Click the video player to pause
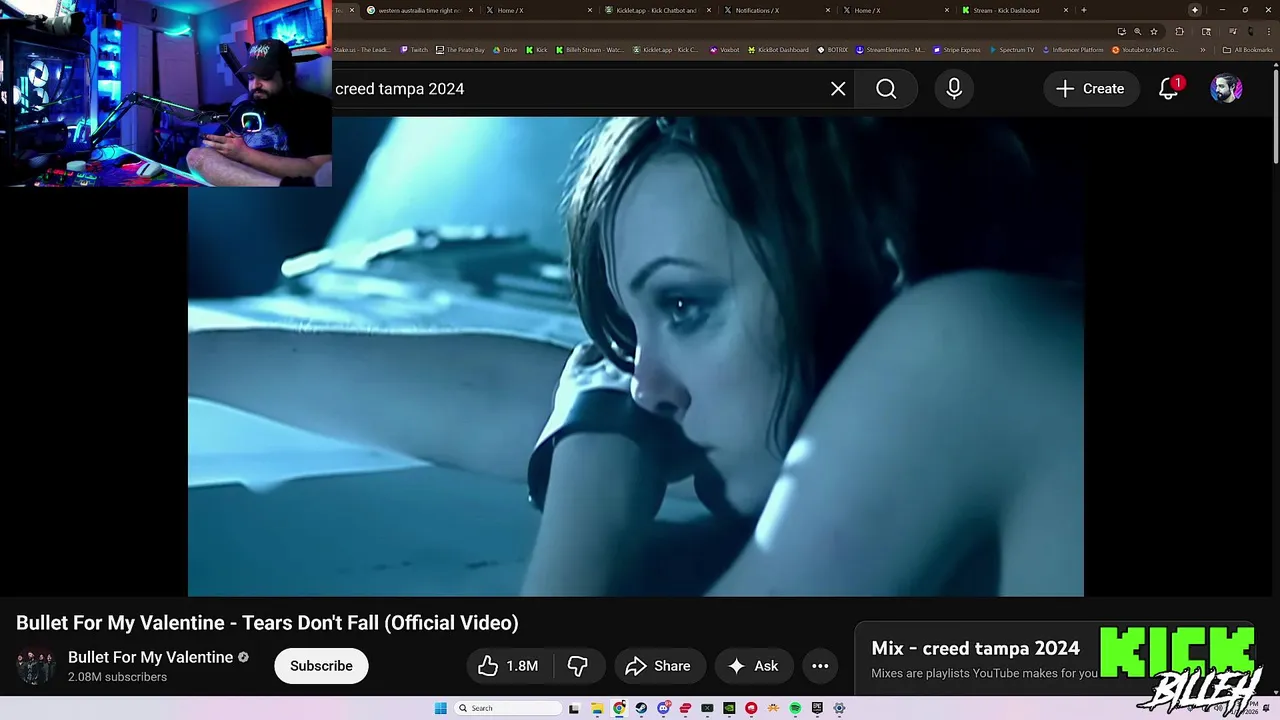 point(636,356)
